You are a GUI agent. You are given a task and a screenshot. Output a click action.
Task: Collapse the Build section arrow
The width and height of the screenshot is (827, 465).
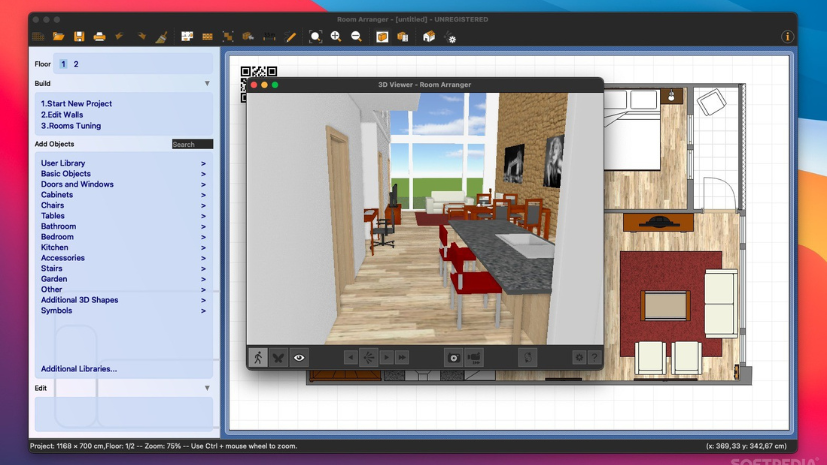pos(207,84)
